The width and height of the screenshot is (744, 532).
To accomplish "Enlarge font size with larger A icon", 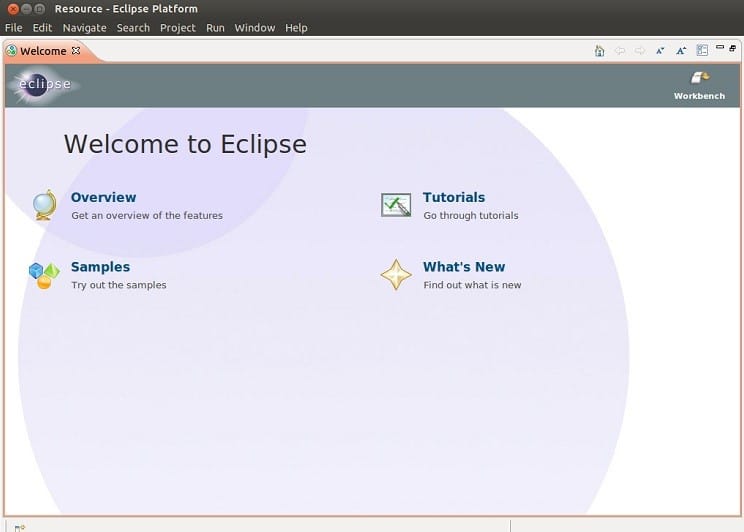I will 681,50.
